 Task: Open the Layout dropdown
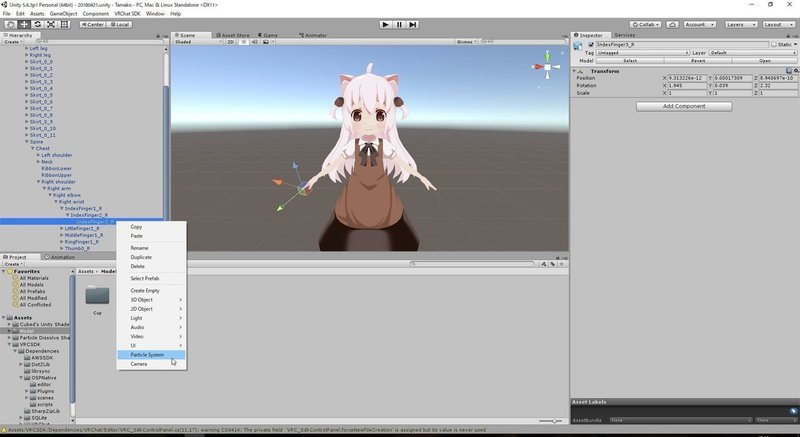coord(779,24)
